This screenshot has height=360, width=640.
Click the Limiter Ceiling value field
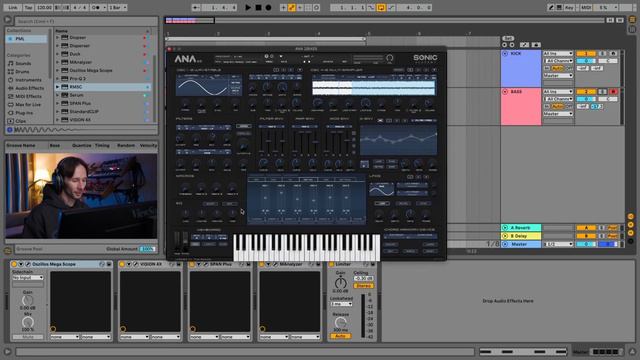363,278
